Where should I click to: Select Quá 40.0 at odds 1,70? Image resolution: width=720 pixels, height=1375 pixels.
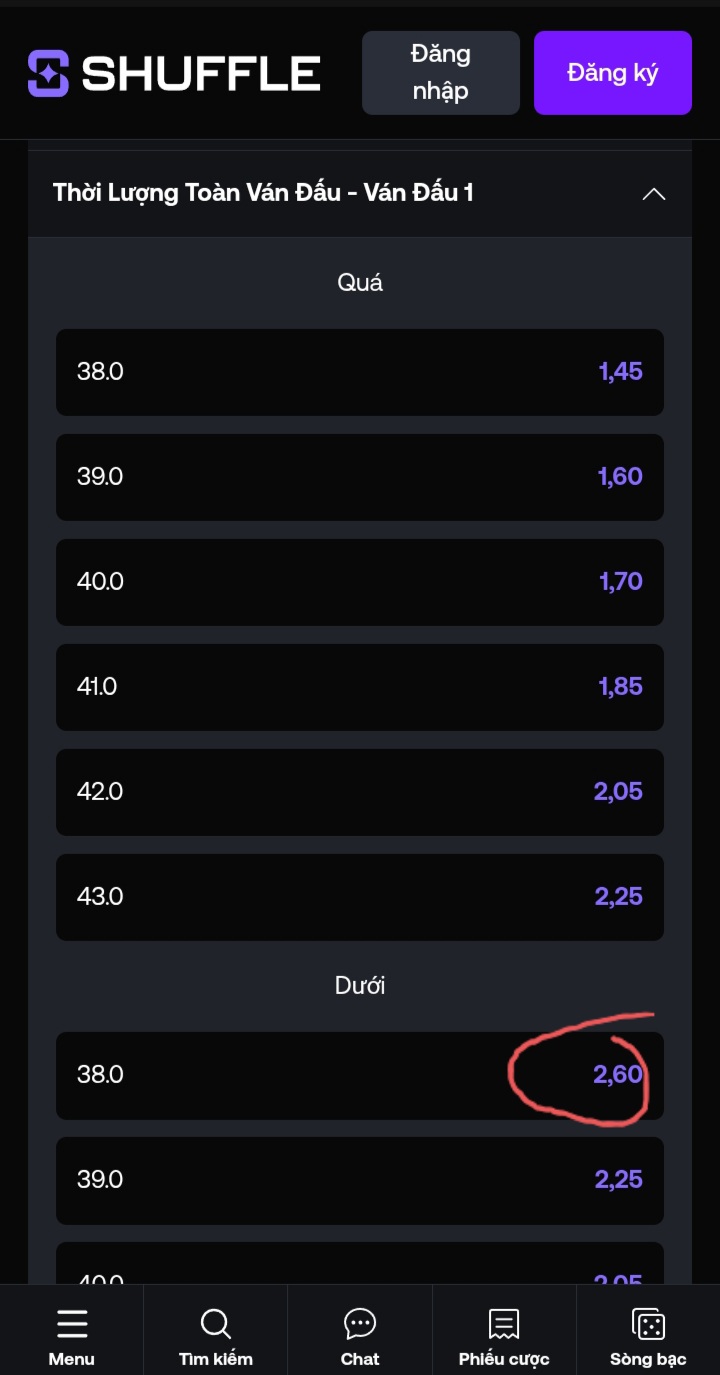pos(360,582)
